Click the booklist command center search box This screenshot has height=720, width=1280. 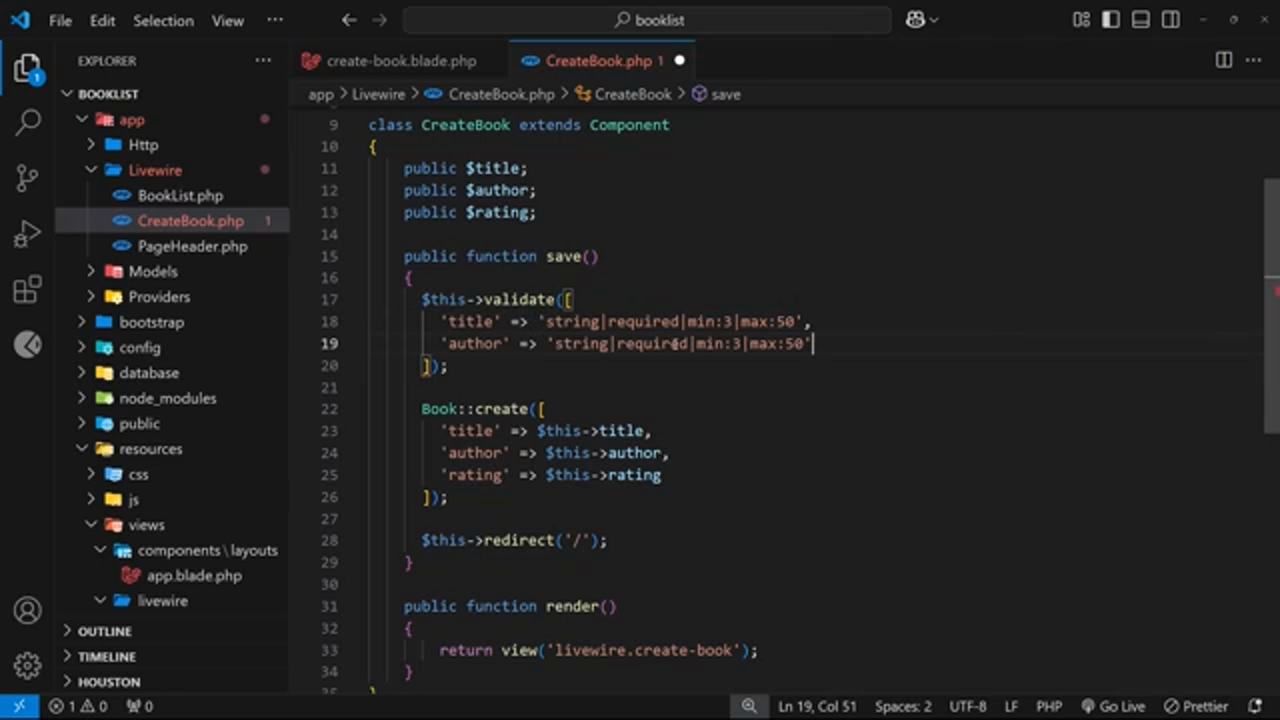pyautogui.click(x=647, y=20)
